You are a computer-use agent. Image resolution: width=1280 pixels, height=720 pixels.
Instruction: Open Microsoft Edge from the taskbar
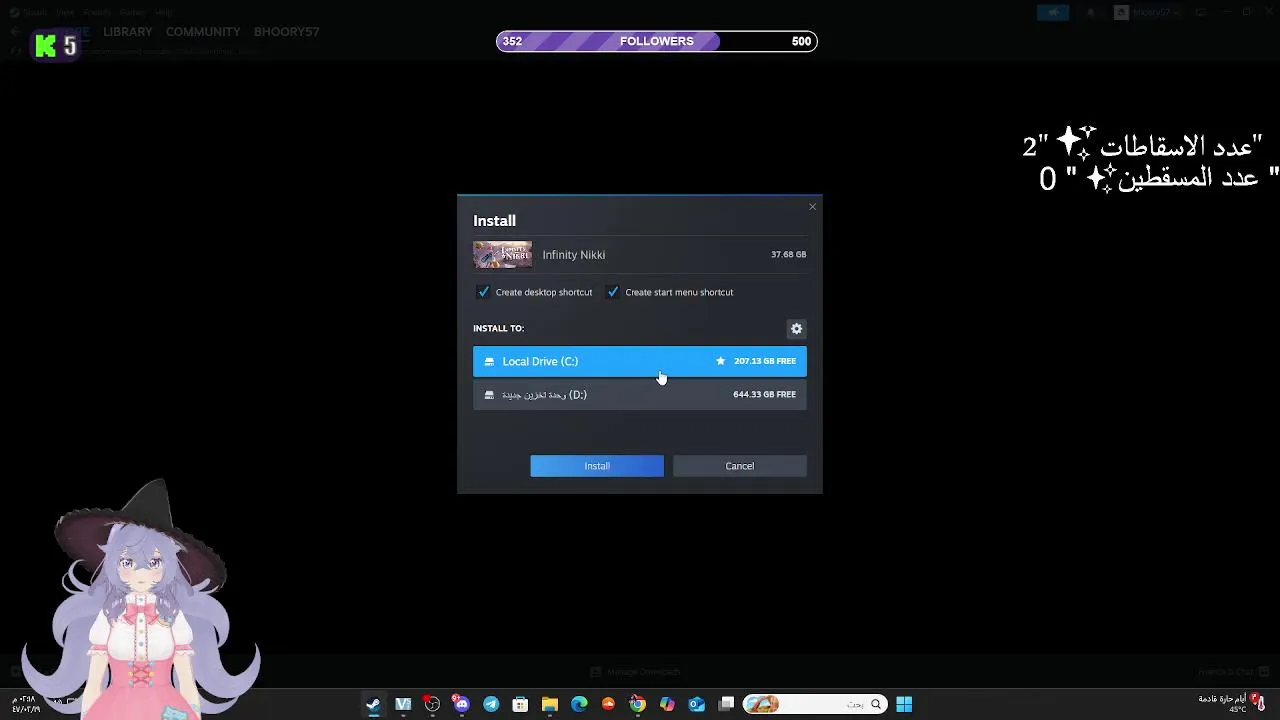point(579,704)
